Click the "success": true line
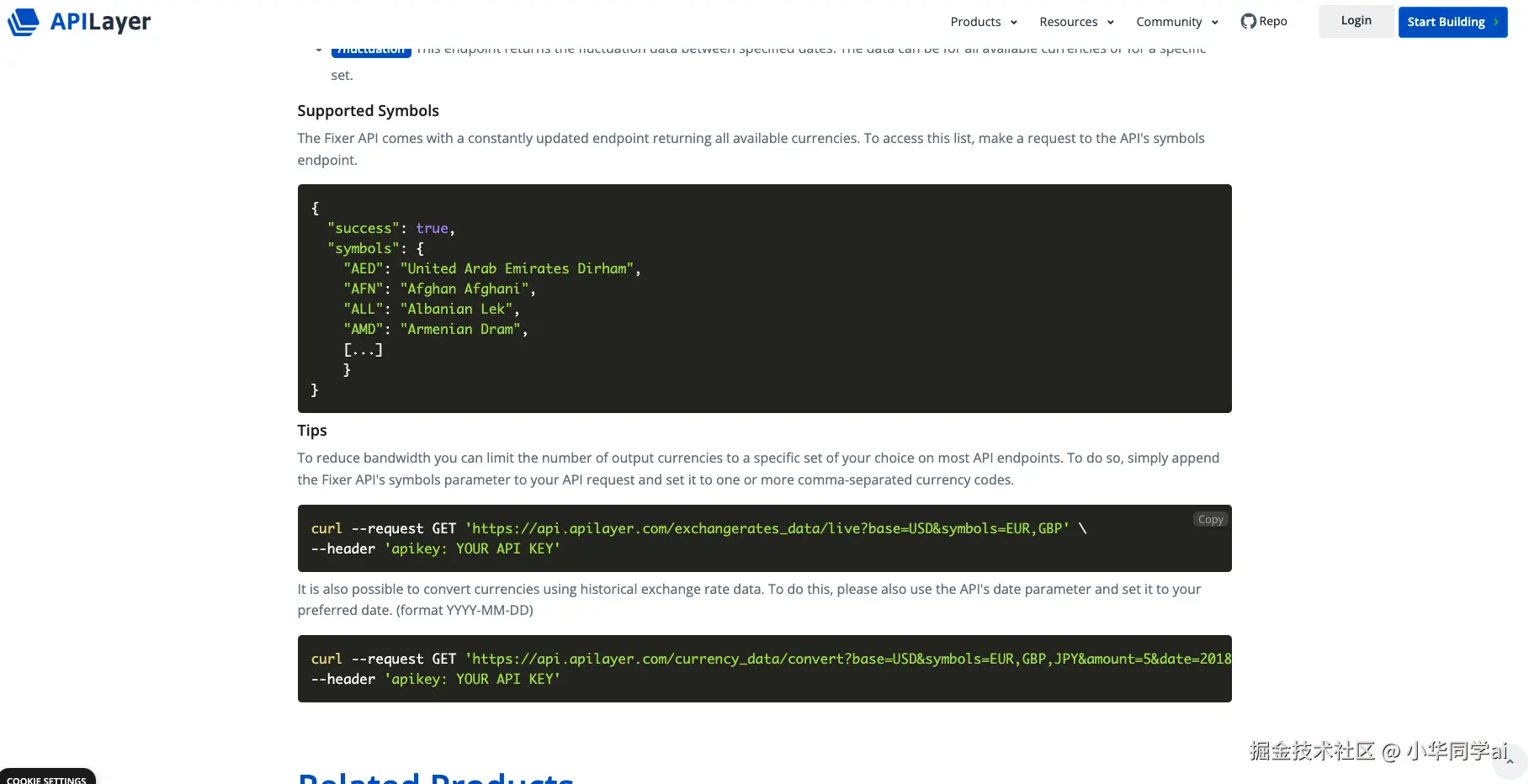This screenshot has height=784, width=1529. (391, 228)
